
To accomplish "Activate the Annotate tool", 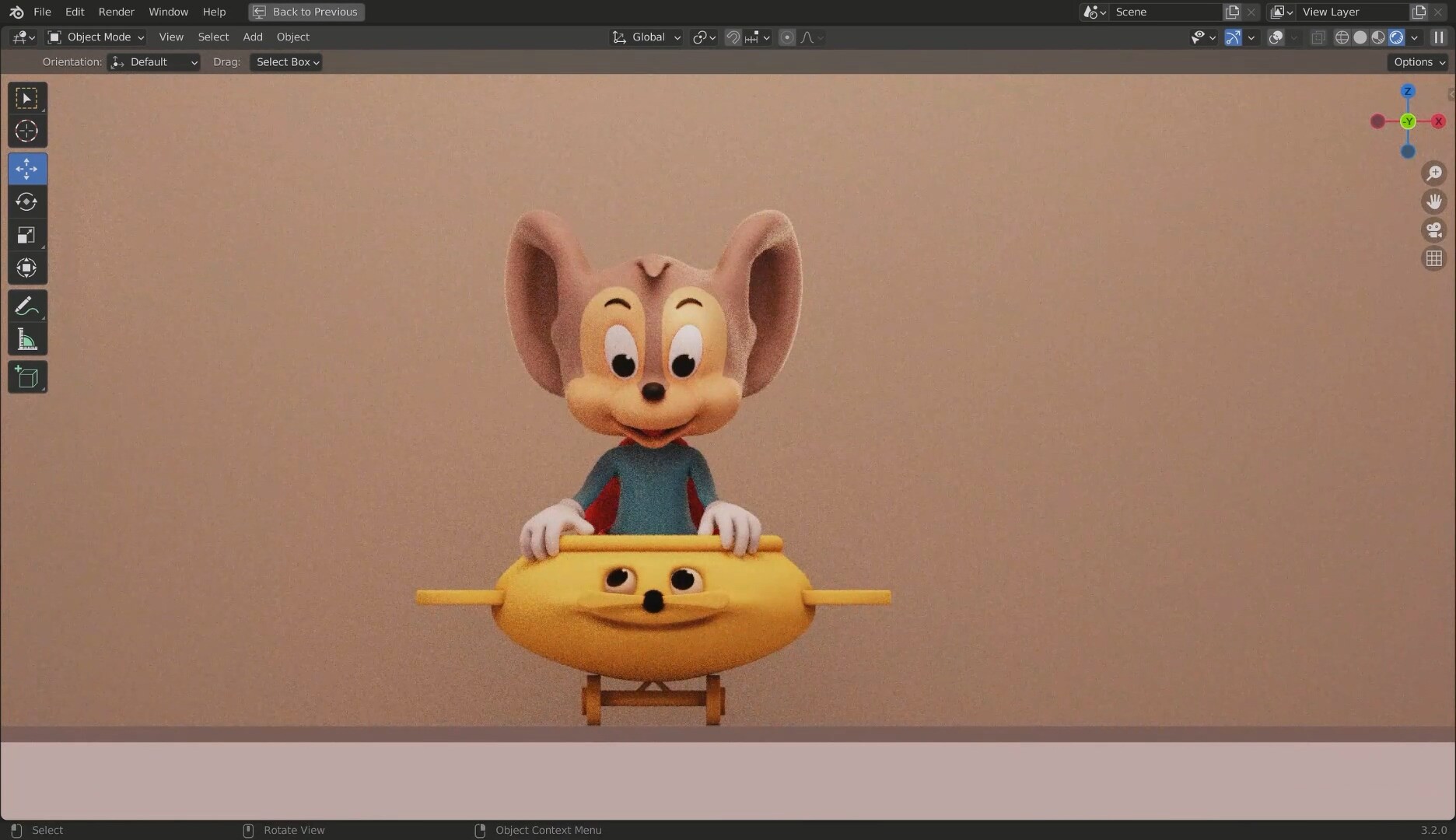I will tap(26, 305).
